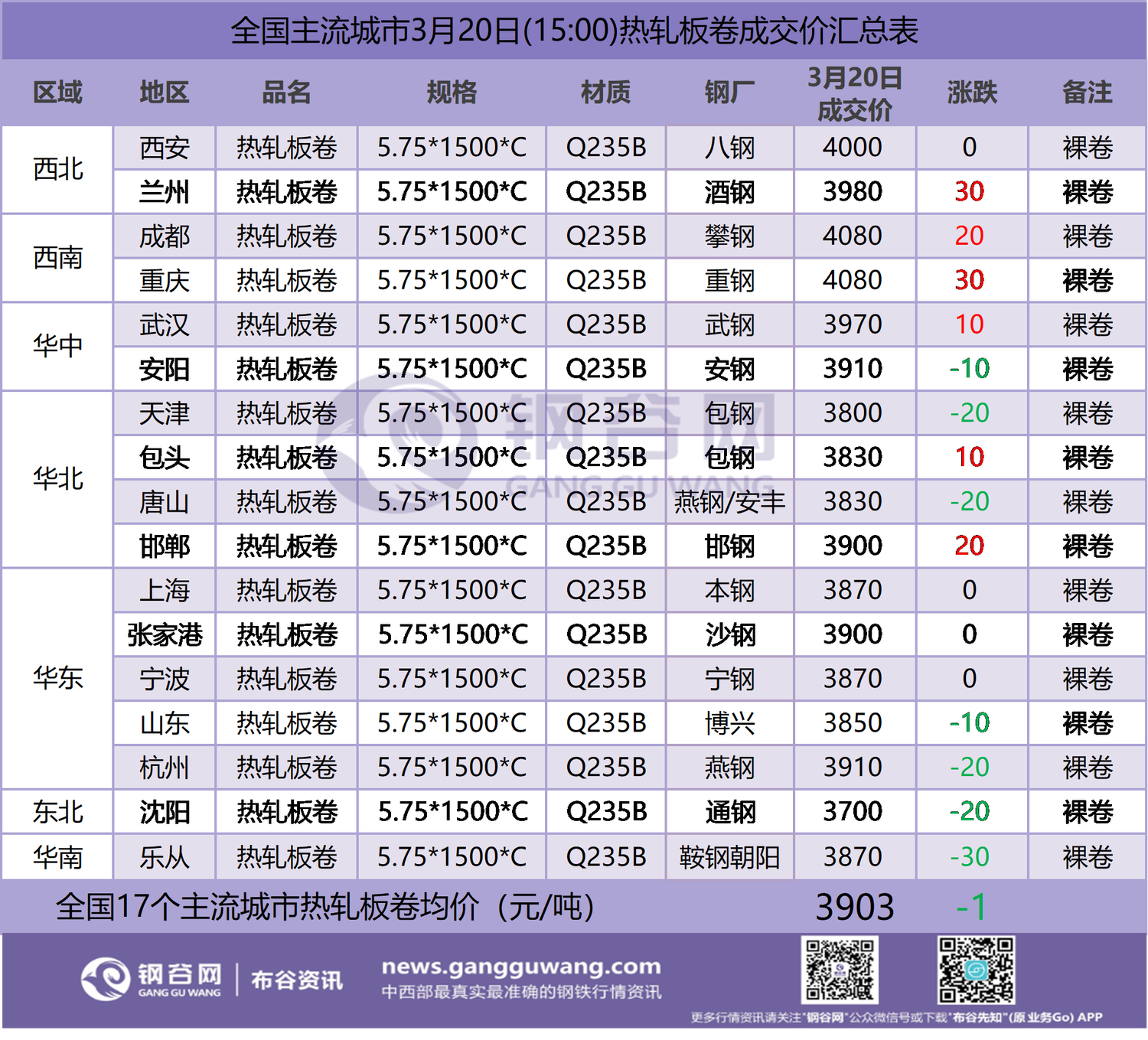Click the 宁波 city cell
1148x1040 pixels.
coord(165,680)
